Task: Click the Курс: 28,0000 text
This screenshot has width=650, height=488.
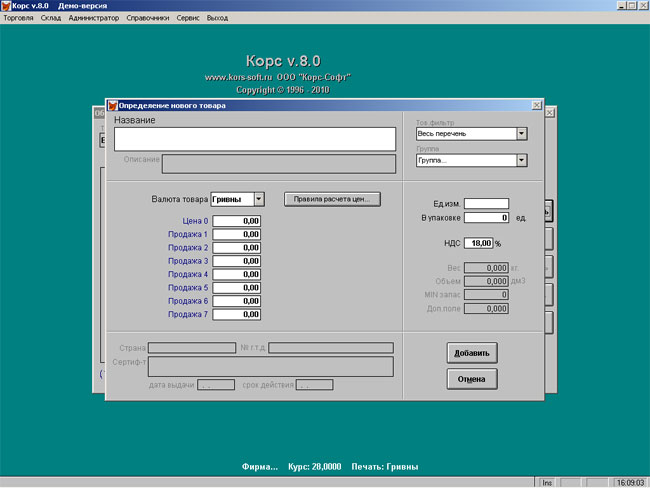Action: coord(315,467)
